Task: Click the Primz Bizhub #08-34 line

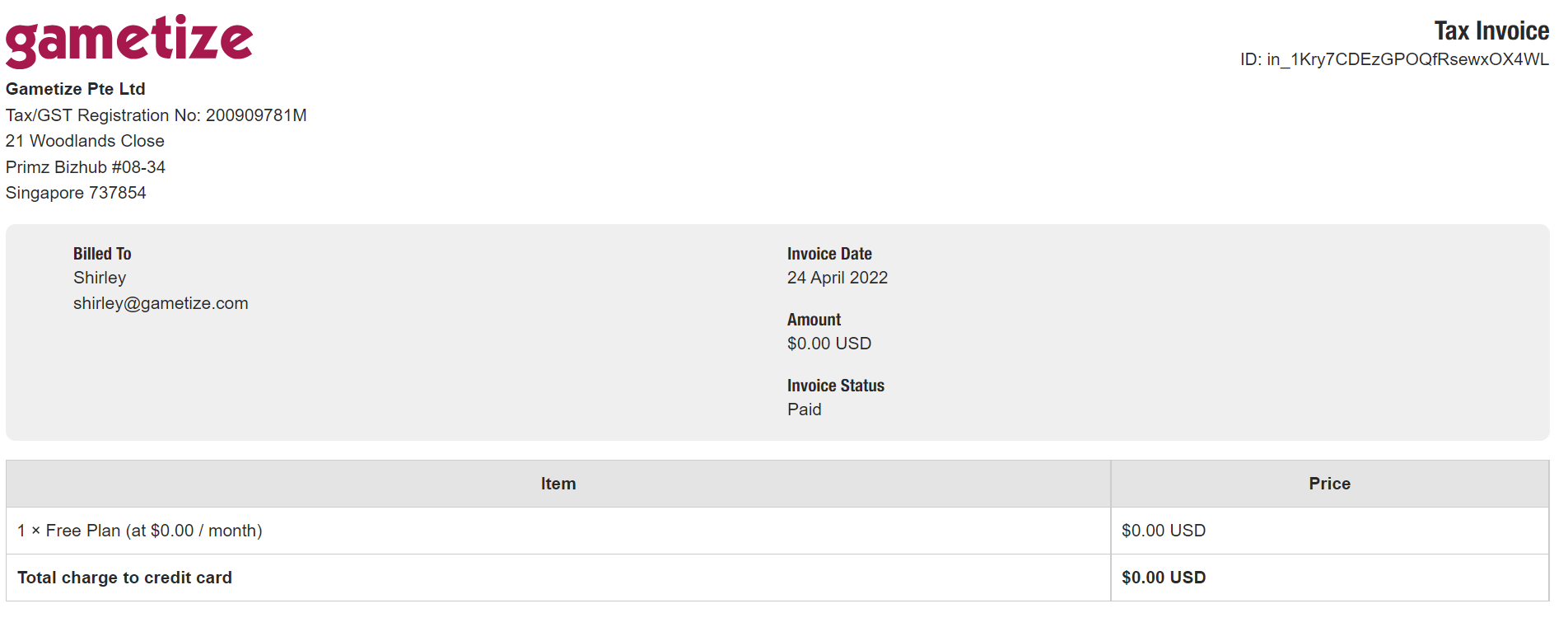Action: (86, 167)
